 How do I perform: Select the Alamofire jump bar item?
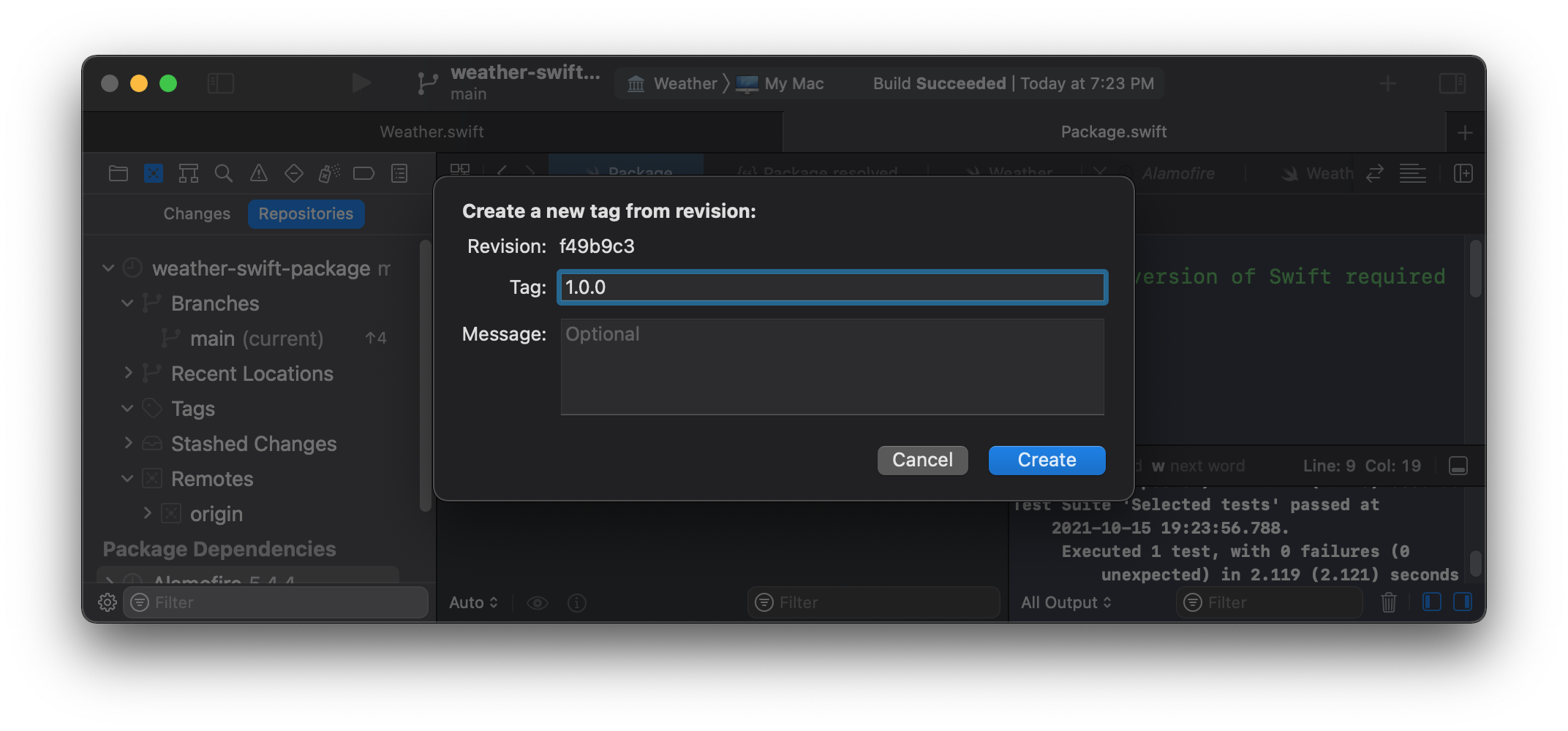(1177, 173)
